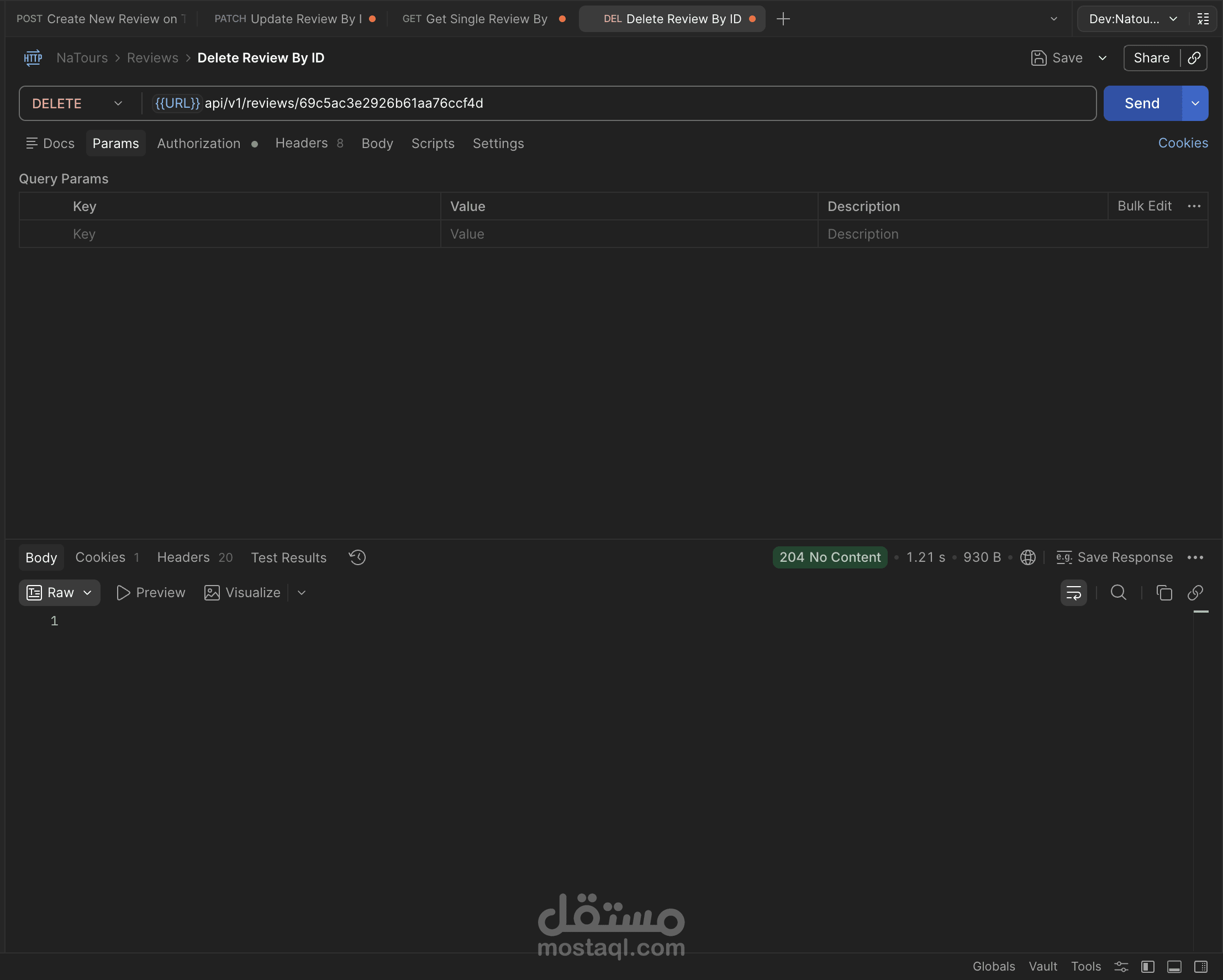Add a new request tab
Viewport: 1223px width, 980px height.
pyautogui.click(x=783, y=19)
